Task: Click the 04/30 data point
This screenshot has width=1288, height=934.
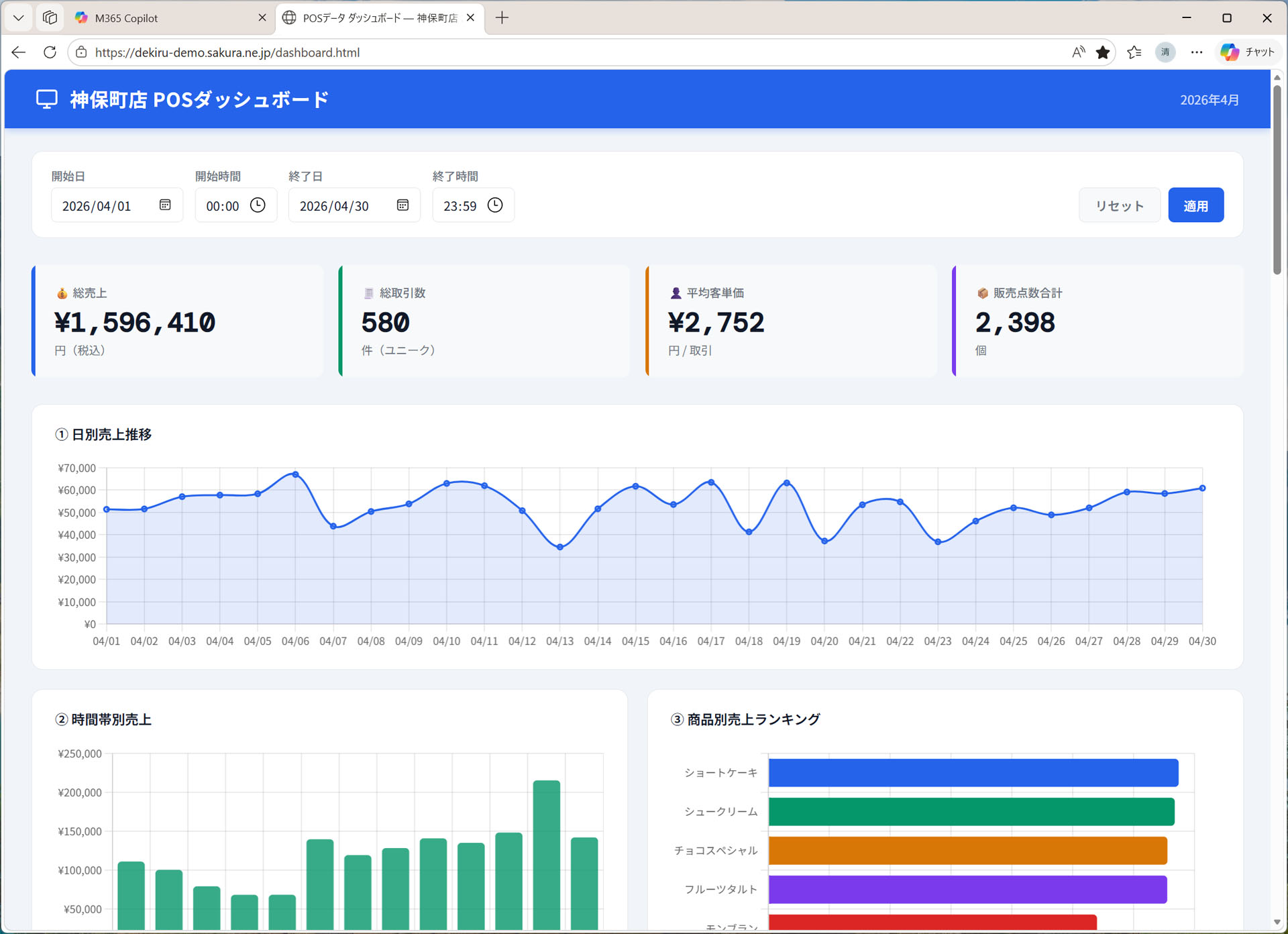Action: pos(1202,488)
